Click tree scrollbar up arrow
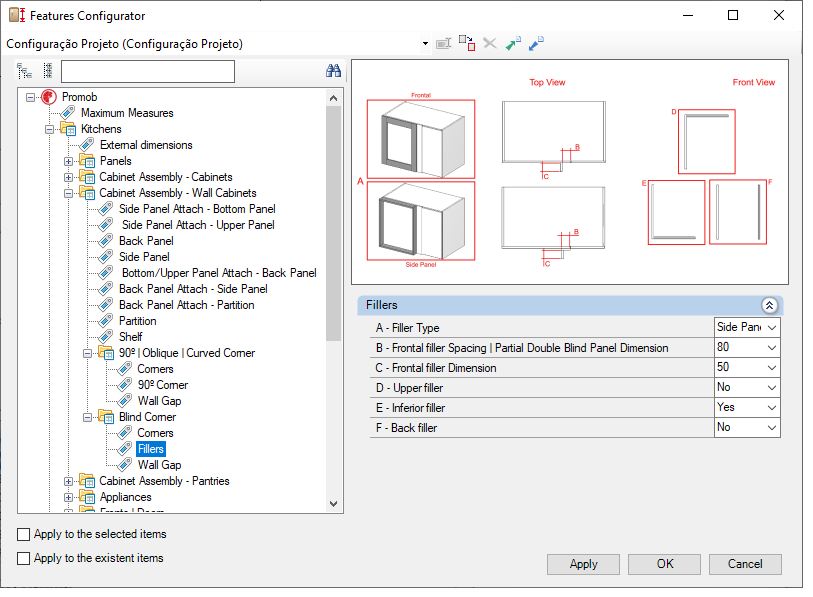Screen dimensions: 813x597 (333, 98)
